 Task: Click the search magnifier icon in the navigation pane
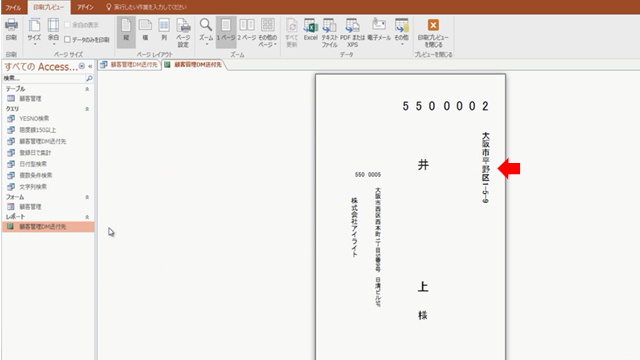pyautogui.click(x=89, y=78)
